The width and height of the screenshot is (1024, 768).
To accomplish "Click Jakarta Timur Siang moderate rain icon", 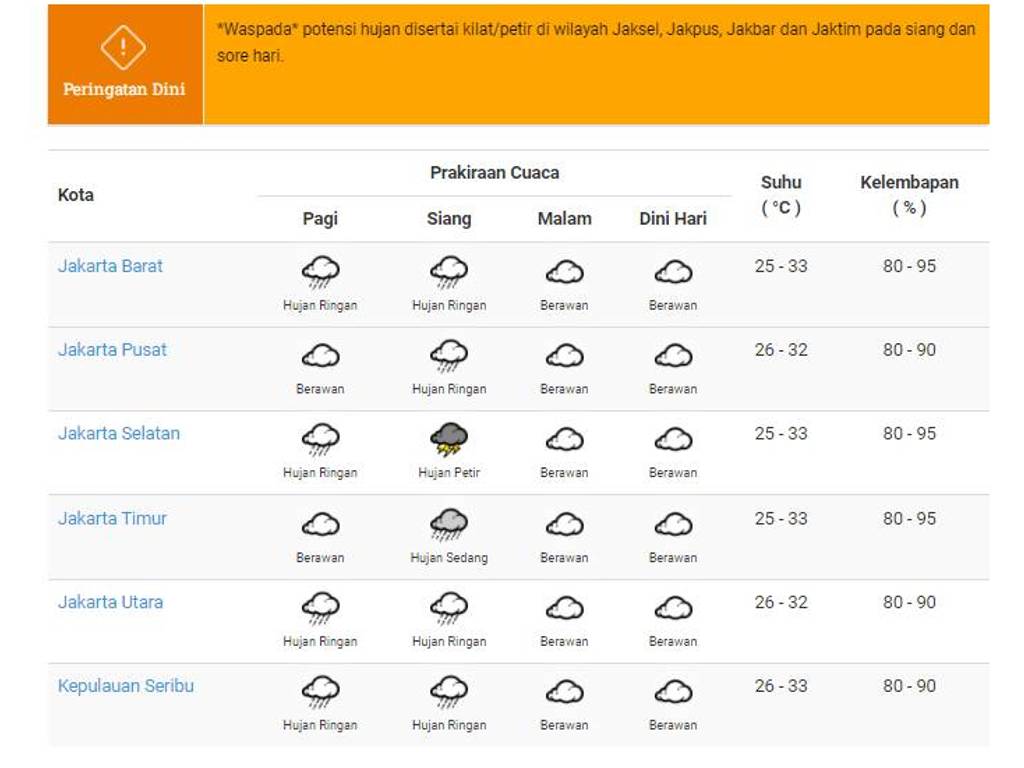I will click(x=449, y=524).
